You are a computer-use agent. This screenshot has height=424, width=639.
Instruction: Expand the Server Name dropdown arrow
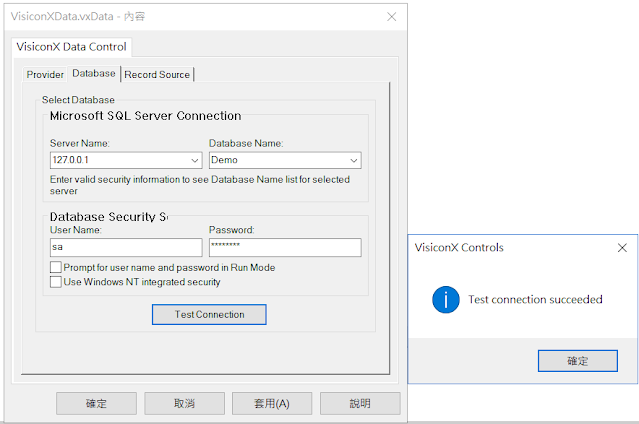(x=195, y=160)
